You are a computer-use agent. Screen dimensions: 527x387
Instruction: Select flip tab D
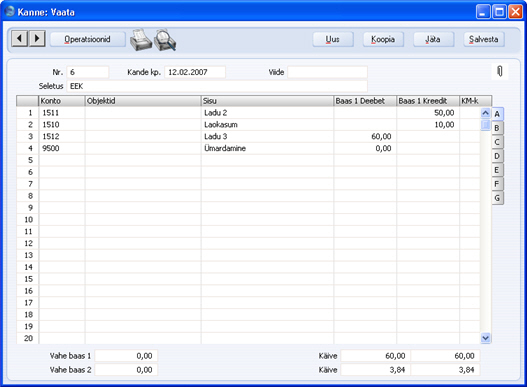click(497, 156)
